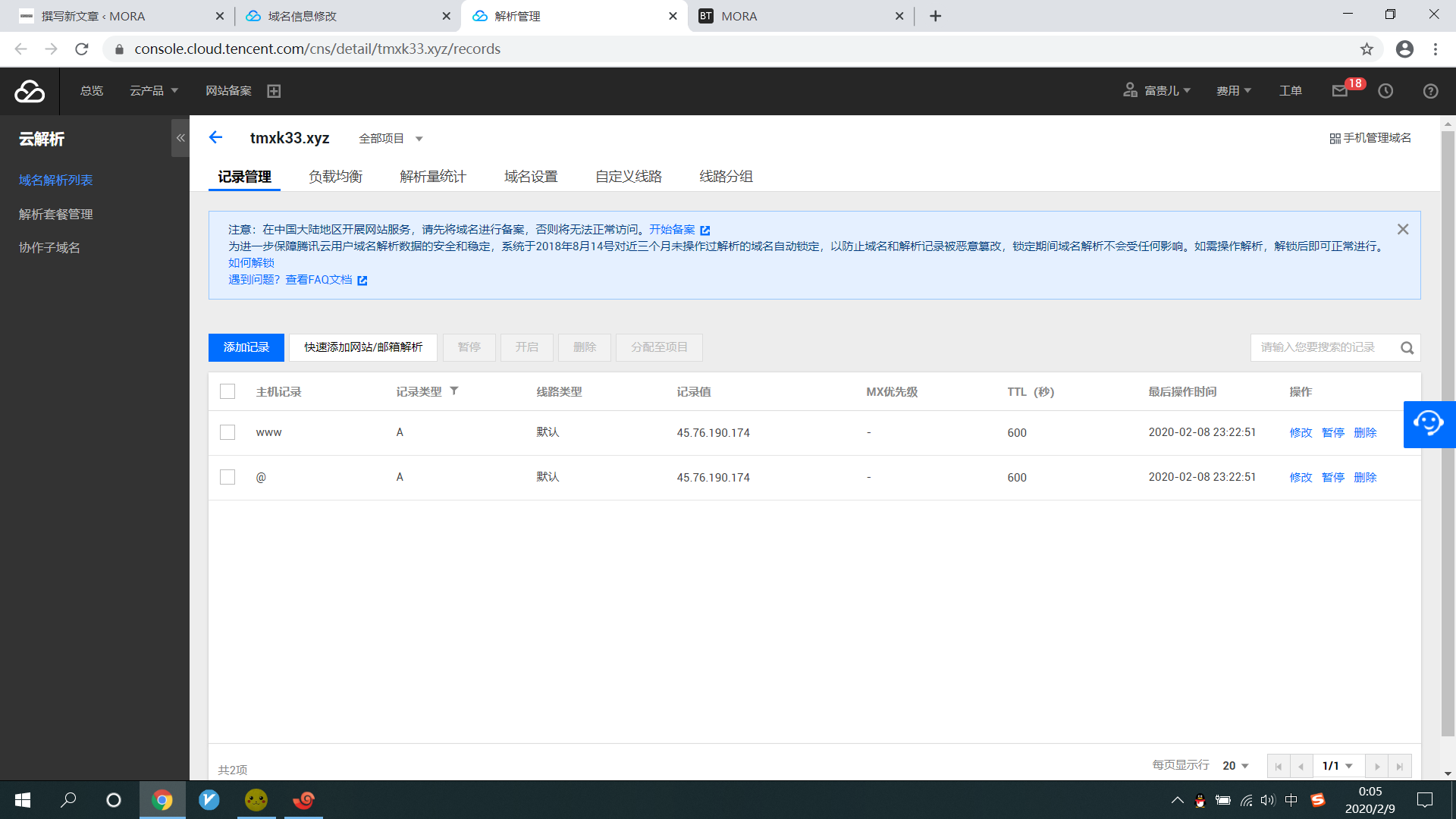Reveal hidden tray icons with the up chevron
This screenshot has width=1456, height=819.
[x=1177, y=800]
